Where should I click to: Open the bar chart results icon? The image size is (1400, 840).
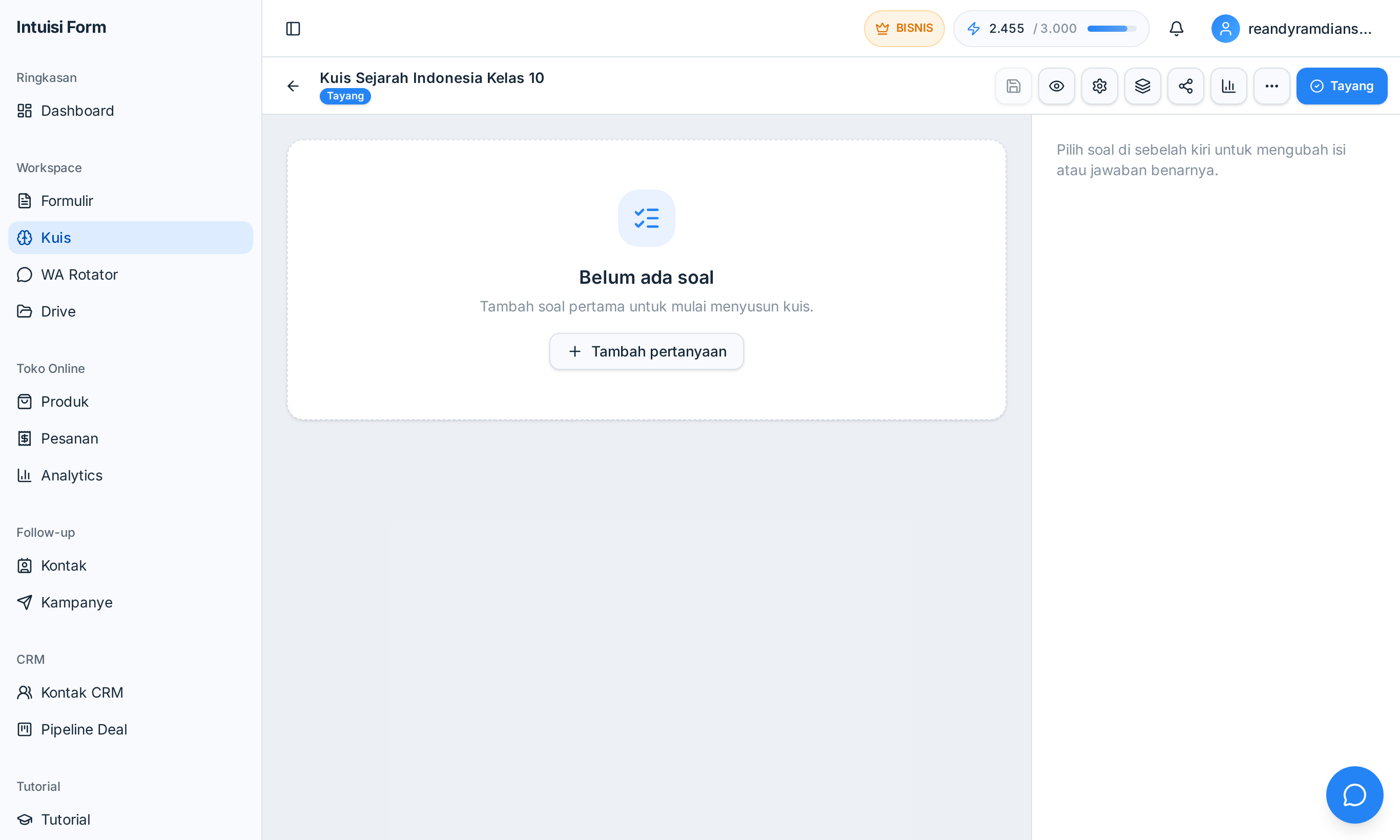point(1228,86)
